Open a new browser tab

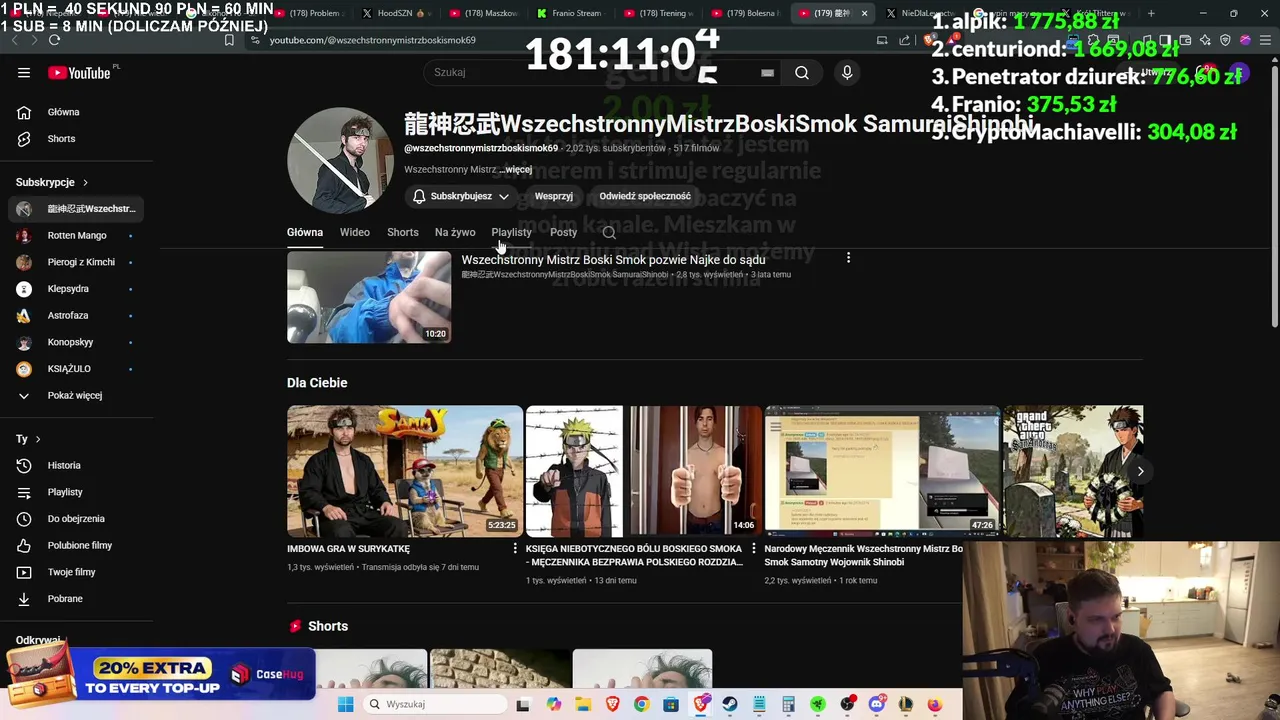tap(1151, 13)
